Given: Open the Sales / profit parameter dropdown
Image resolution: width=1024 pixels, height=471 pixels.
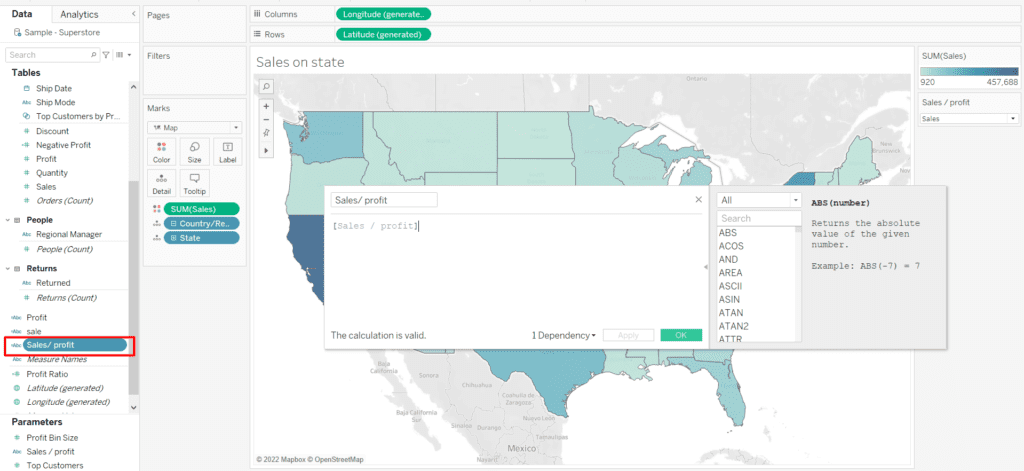Looking at the screenshot, I should (969, 119).
